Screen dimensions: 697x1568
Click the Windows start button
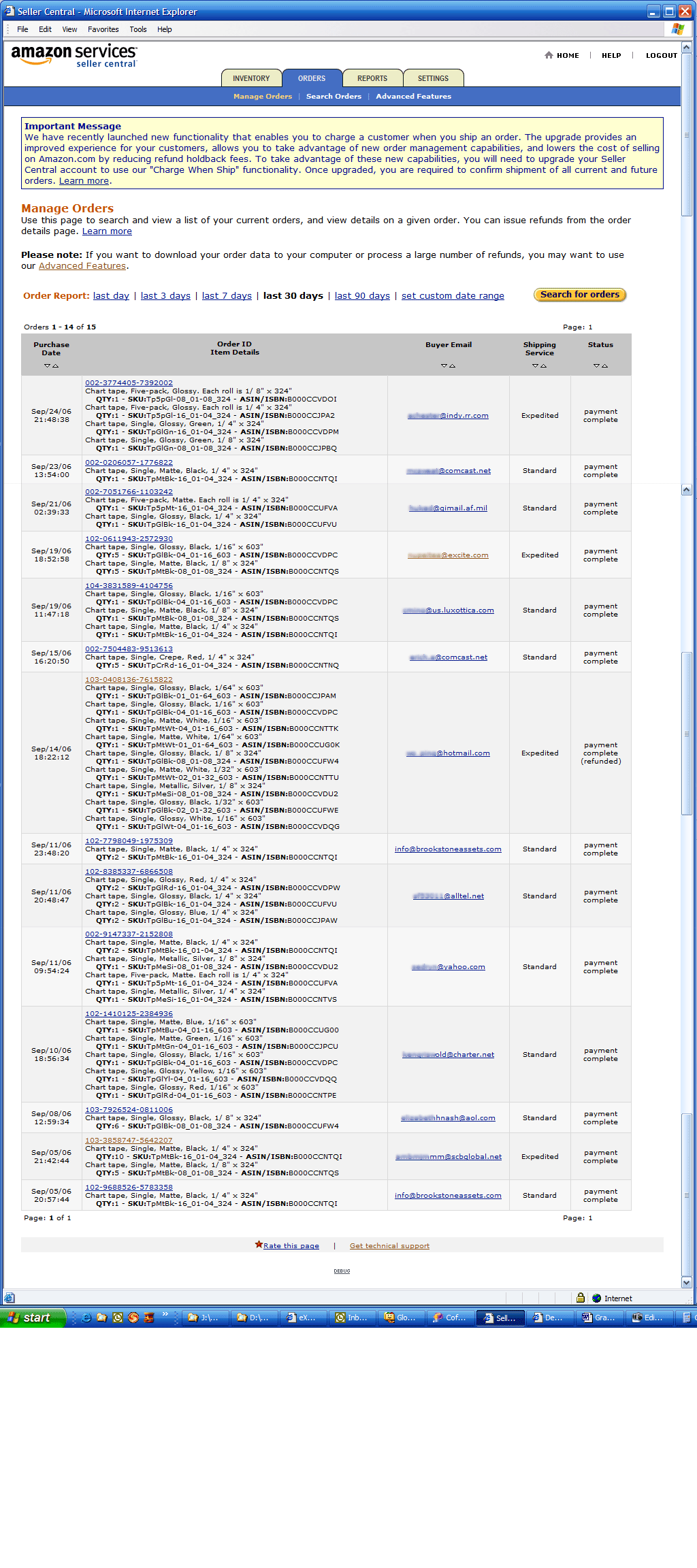(x=32, y=1318)
